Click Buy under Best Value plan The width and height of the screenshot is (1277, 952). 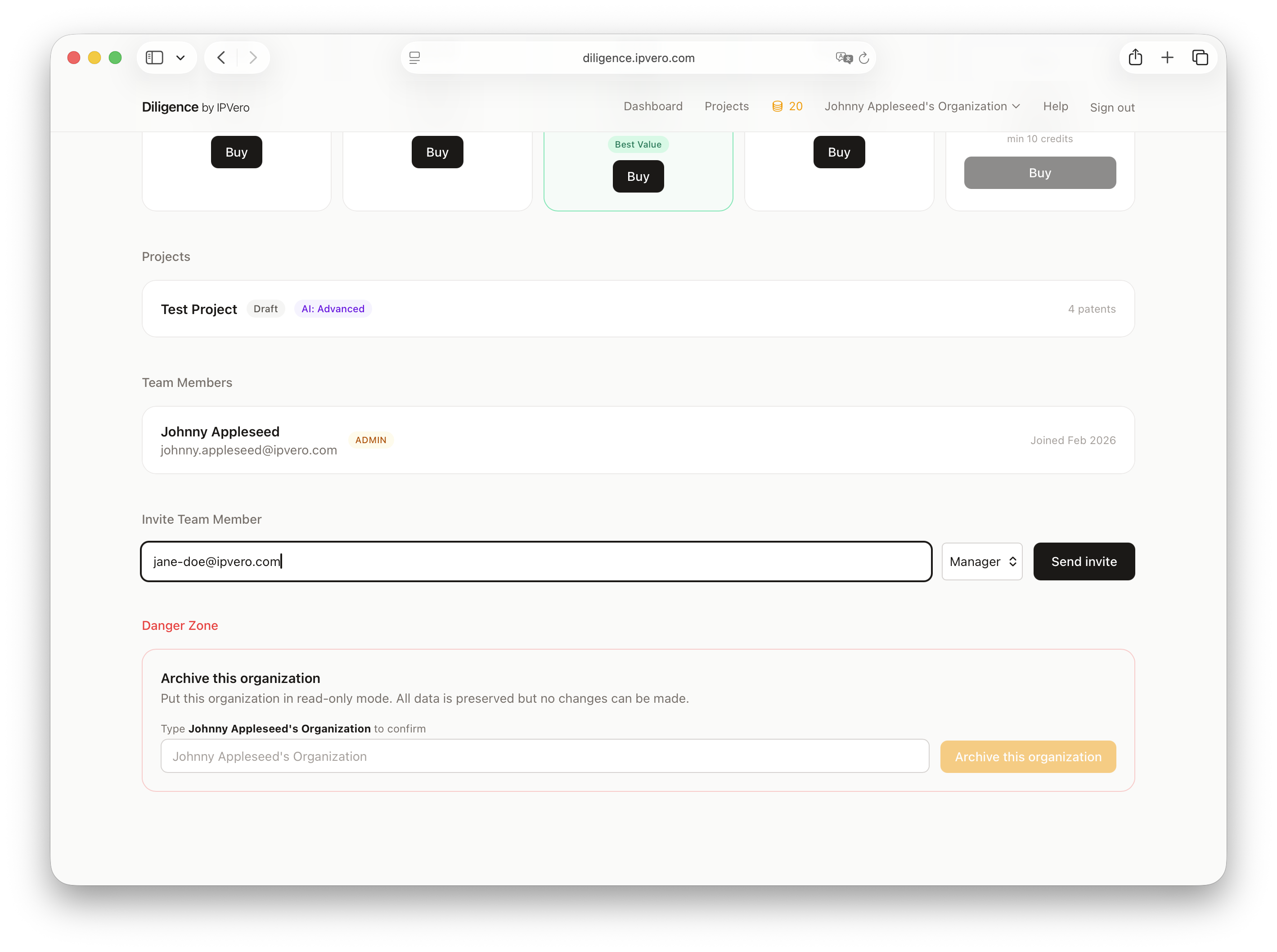(638, 176)
